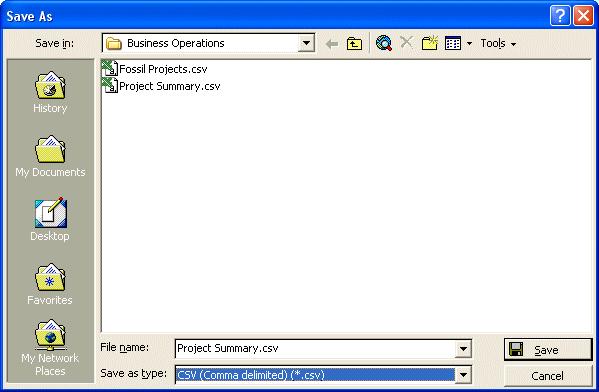This screenshot has height=392, width=599.
Task: Click the File name text field
Action: [316, 348]
